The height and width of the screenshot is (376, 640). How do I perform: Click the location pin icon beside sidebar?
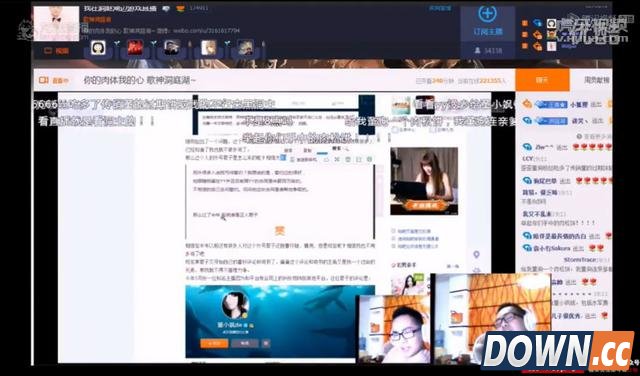pyautogui.click(x=476, y=255)
